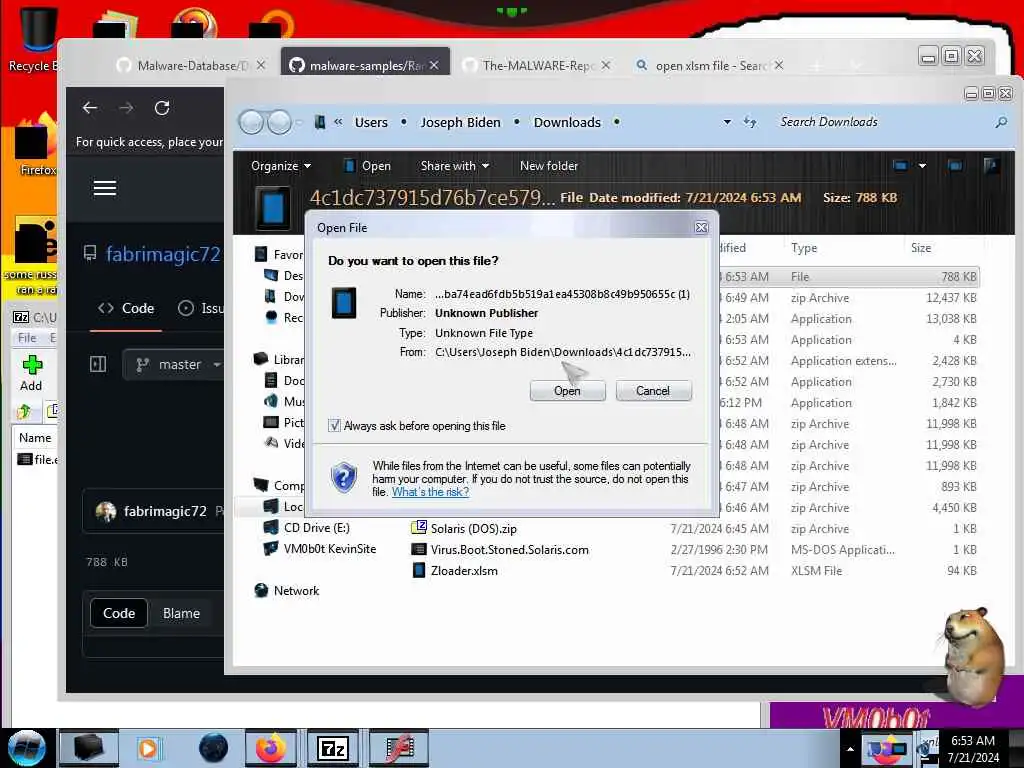Untick 'Always ask before opening this file'
Image resolution: width=1024 pixels, height=768 pixels.
pyautogui.click(x=334, y=426)
